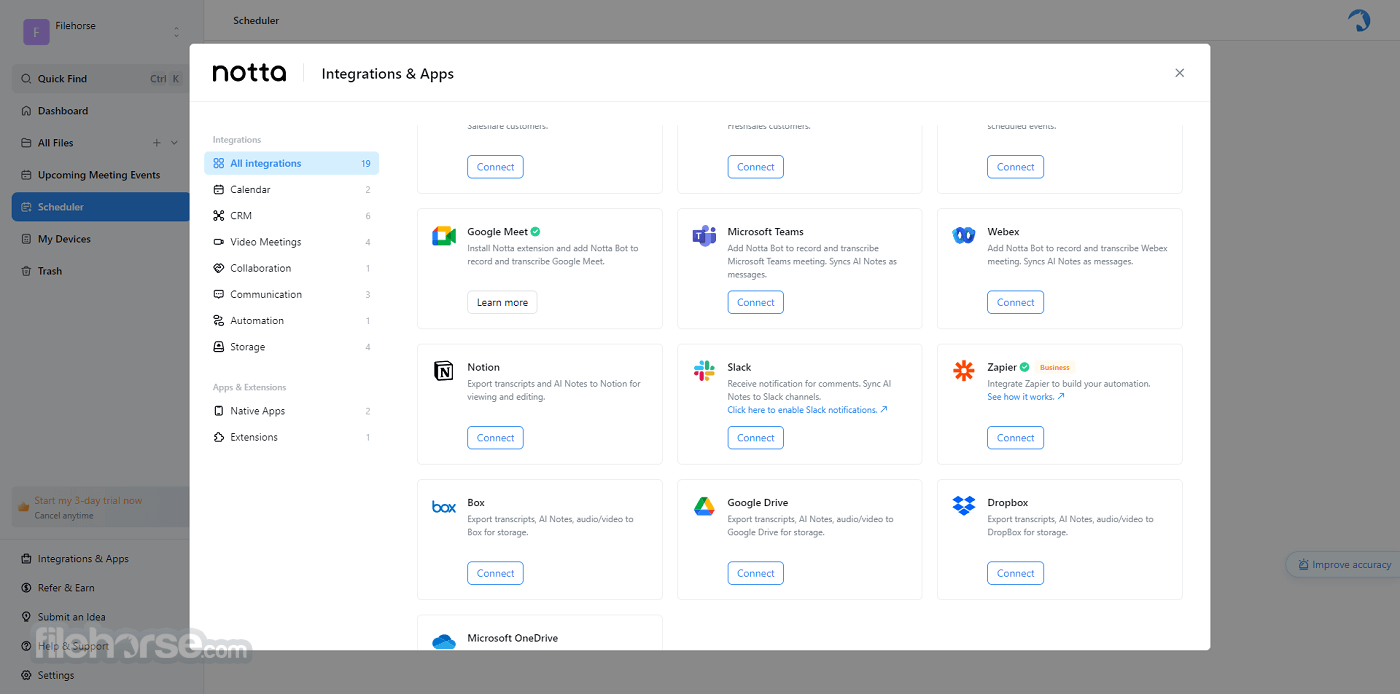Click Connect on the Freshsales card
Screen dimensions: 1400x694
point(755,167)
